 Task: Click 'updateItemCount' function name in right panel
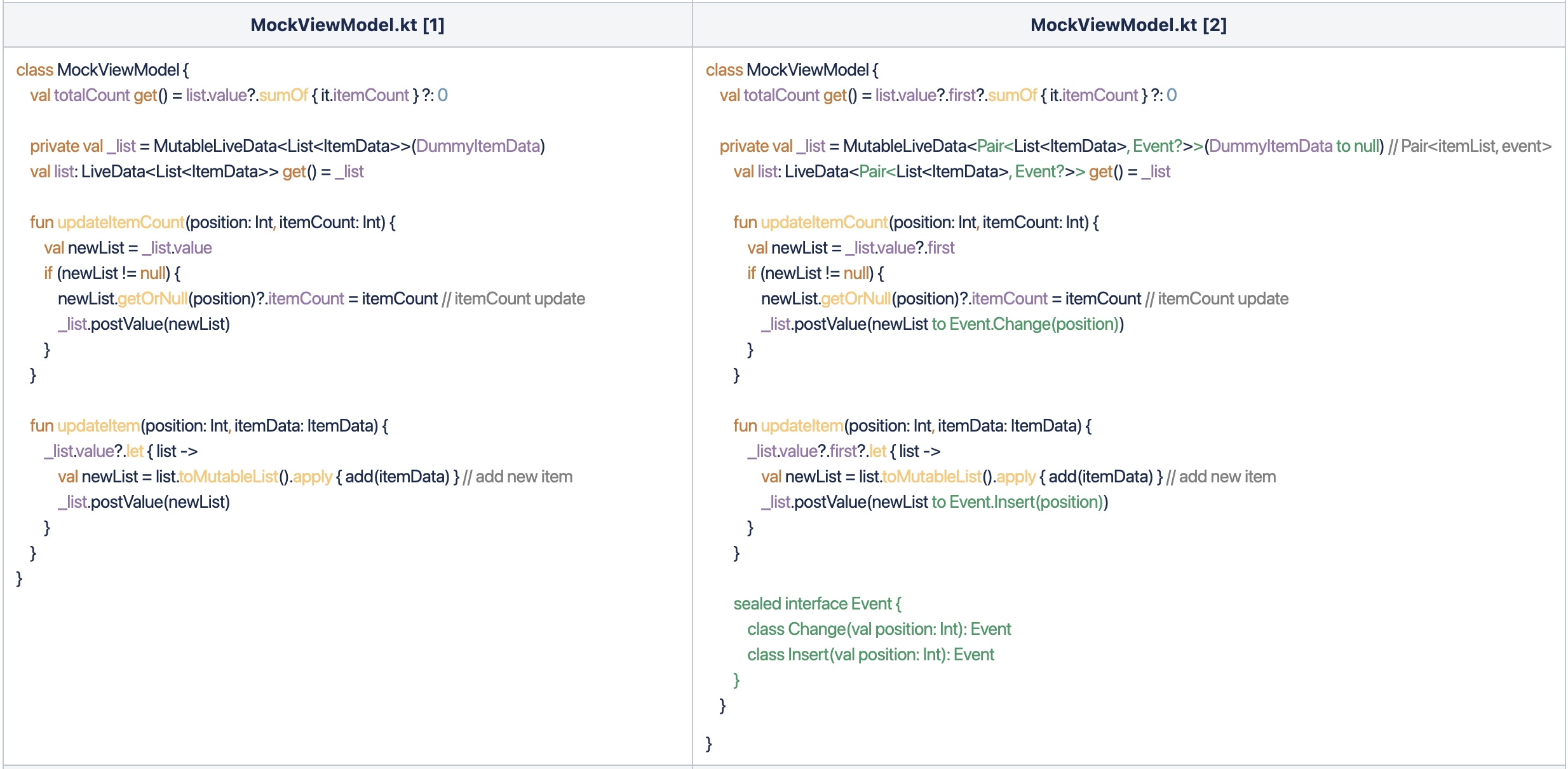point(823,222)
